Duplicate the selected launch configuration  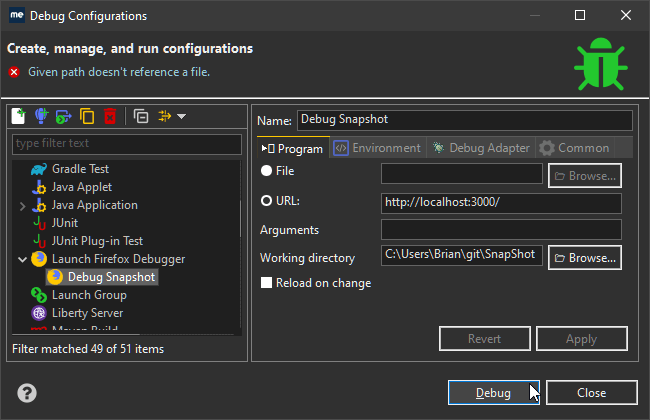click(x=87, y=116)
